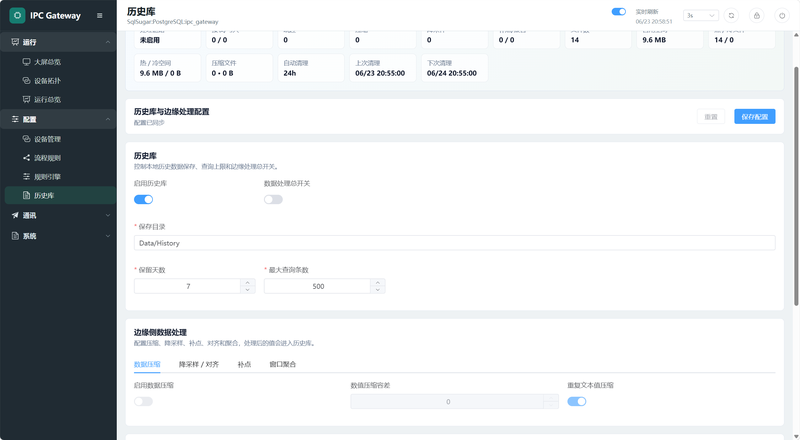The image size is (800, 440).
Task: Enable the 数据处理总开关 switch
Action: (x=273, y=200)
